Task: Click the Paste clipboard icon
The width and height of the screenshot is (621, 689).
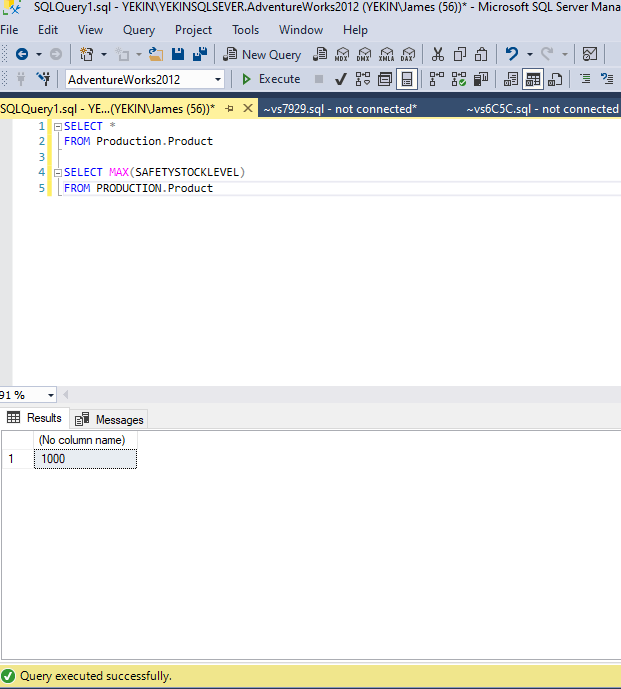Action: 481,54
